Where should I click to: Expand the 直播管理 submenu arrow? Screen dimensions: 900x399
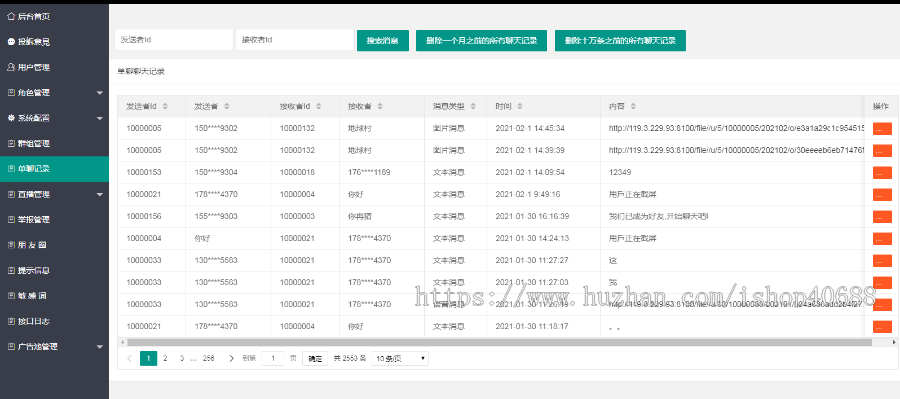99,195
